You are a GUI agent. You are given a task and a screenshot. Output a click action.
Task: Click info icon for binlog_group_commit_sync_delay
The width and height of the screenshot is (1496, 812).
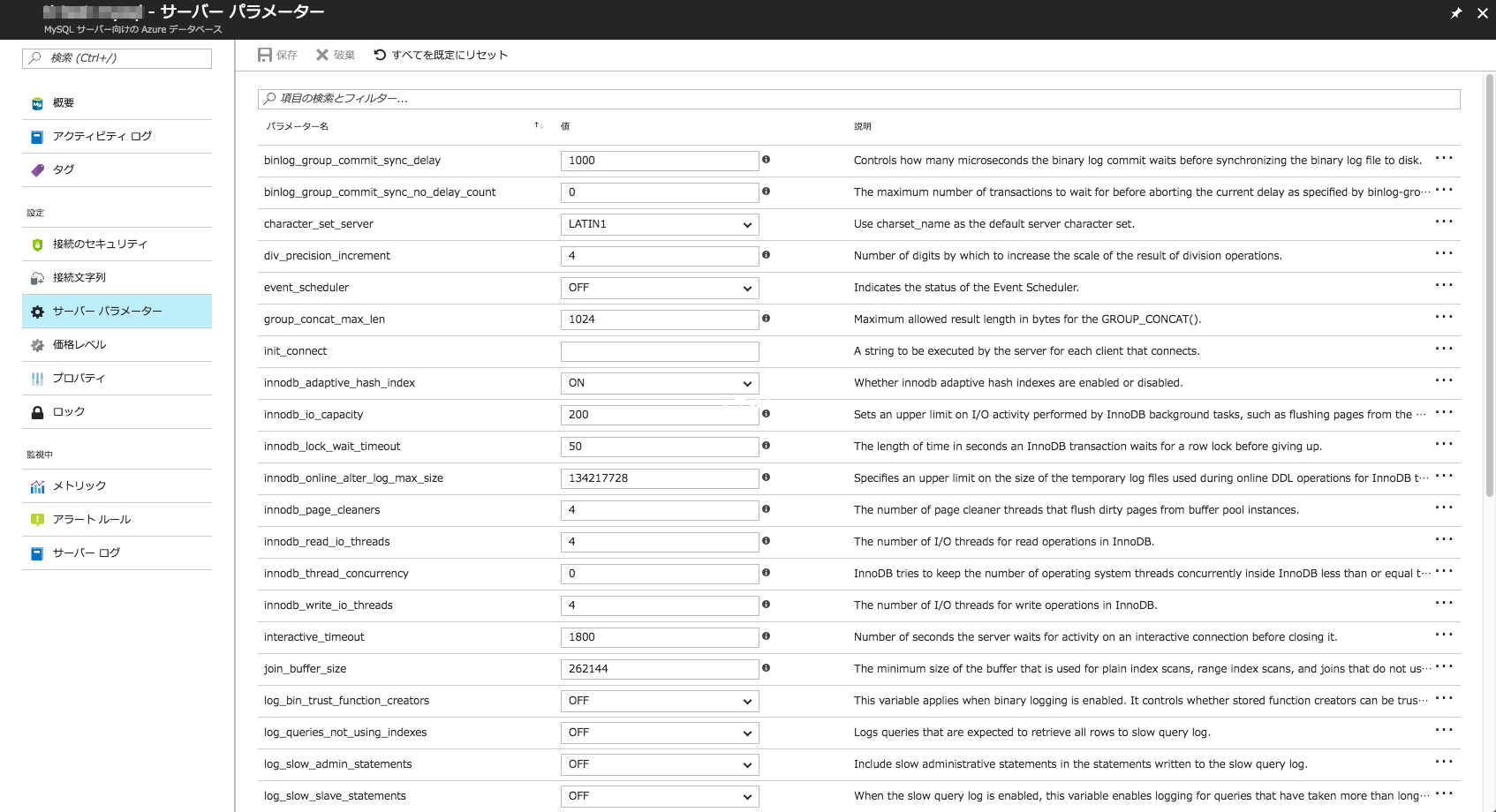tap(766, 160)
